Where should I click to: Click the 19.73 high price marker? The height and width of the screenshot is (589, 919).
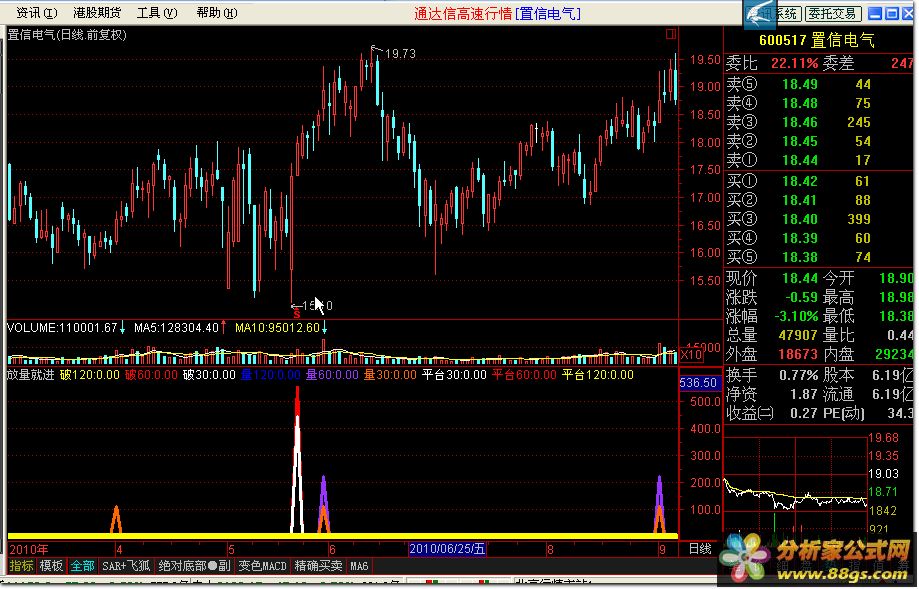pos(400,54)
